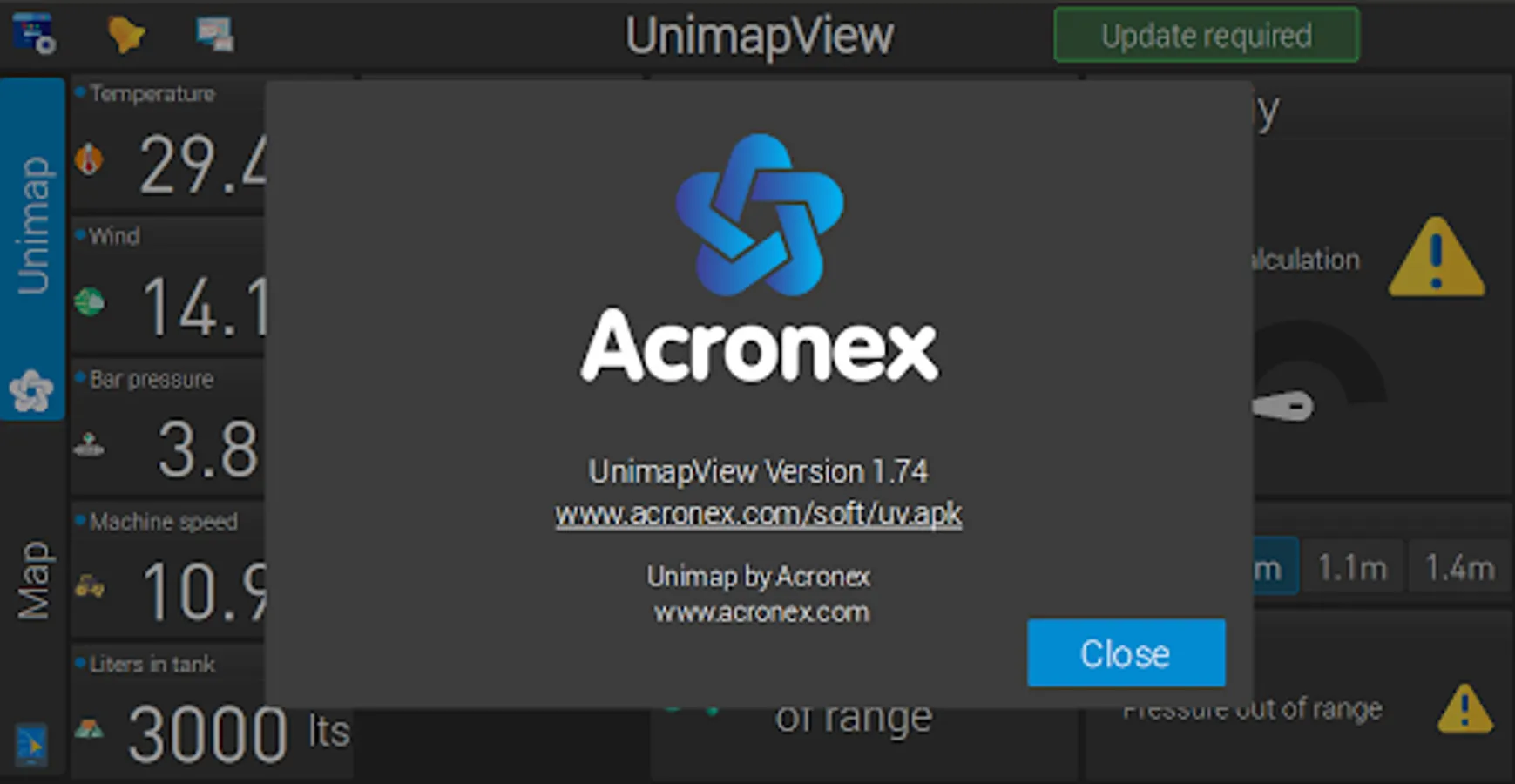Switch to the Map side tab
Viewport: 1515px width, 784px height.
33,580
